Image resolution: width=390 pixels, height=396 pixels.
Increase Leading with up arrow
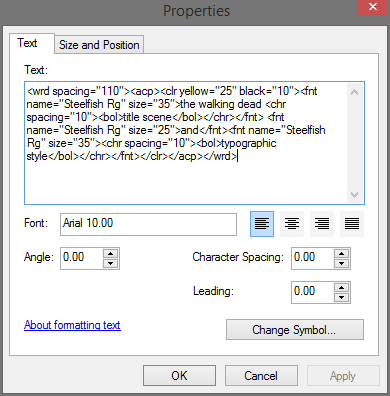(341, 288)
